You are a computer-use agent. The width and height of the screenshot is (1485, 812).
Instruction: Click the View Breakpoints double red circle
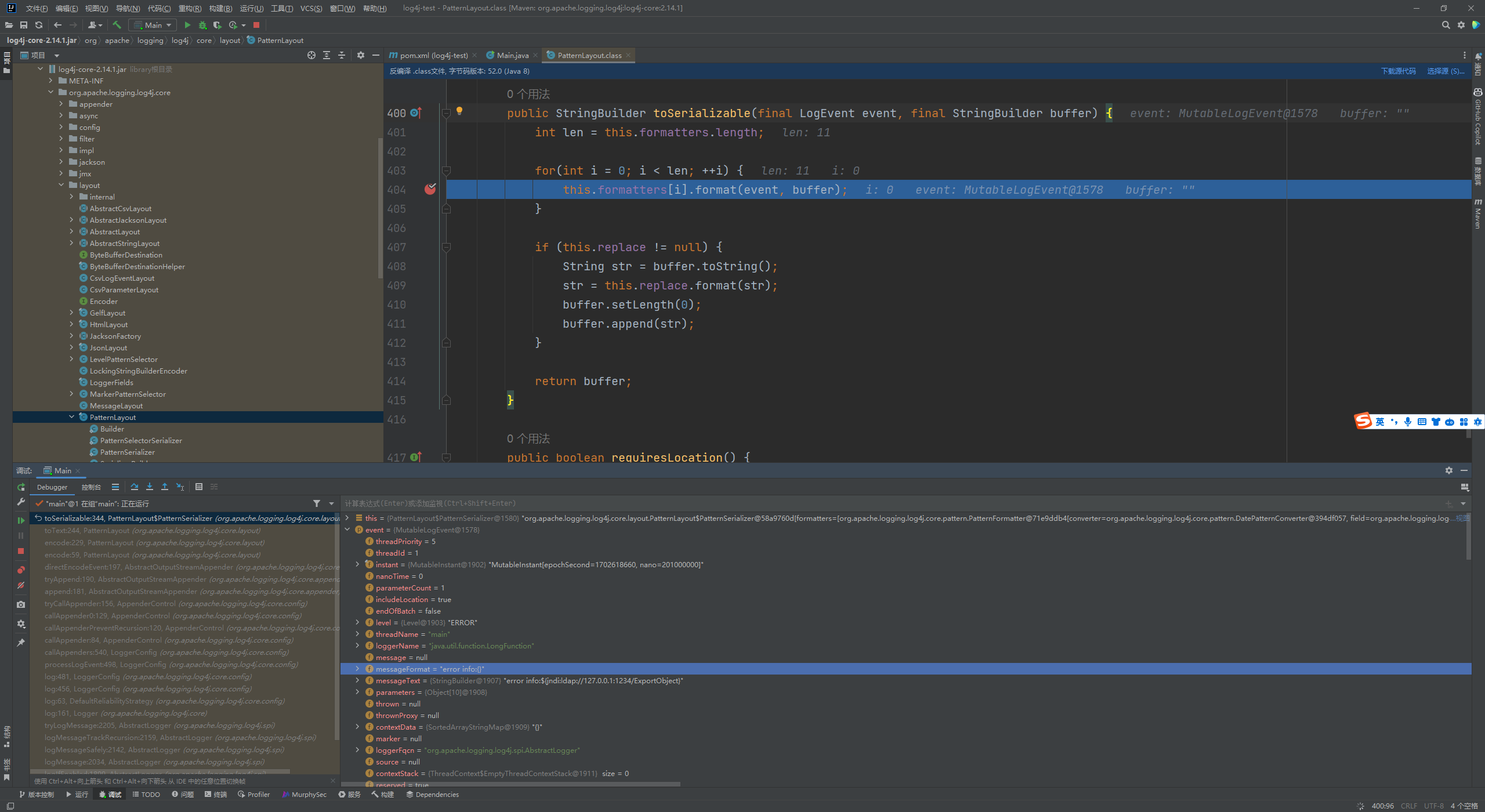coord(21,570)
